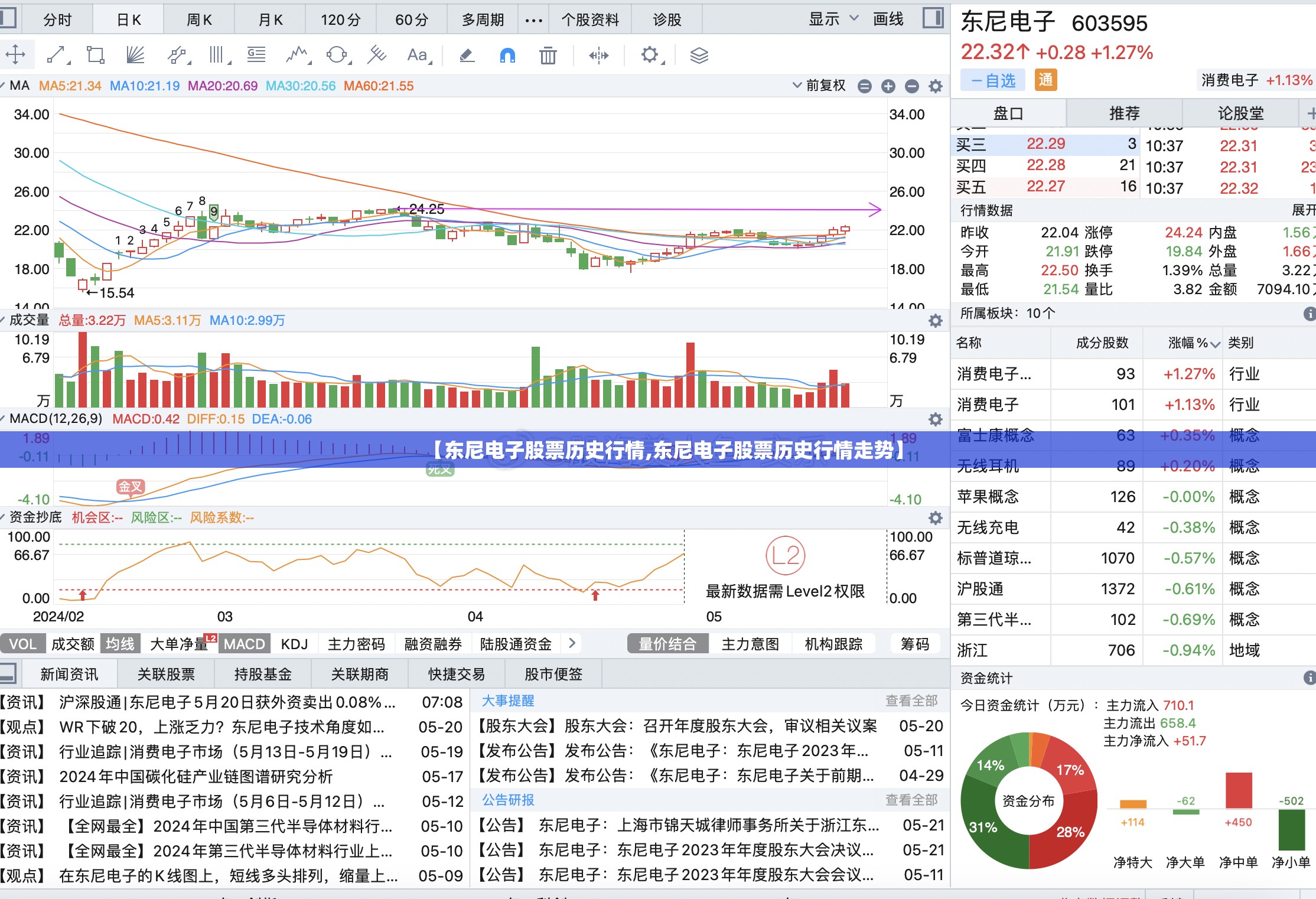Select the move crosshair drawing tool
The image size is (1316, 899).
[15, 55]
